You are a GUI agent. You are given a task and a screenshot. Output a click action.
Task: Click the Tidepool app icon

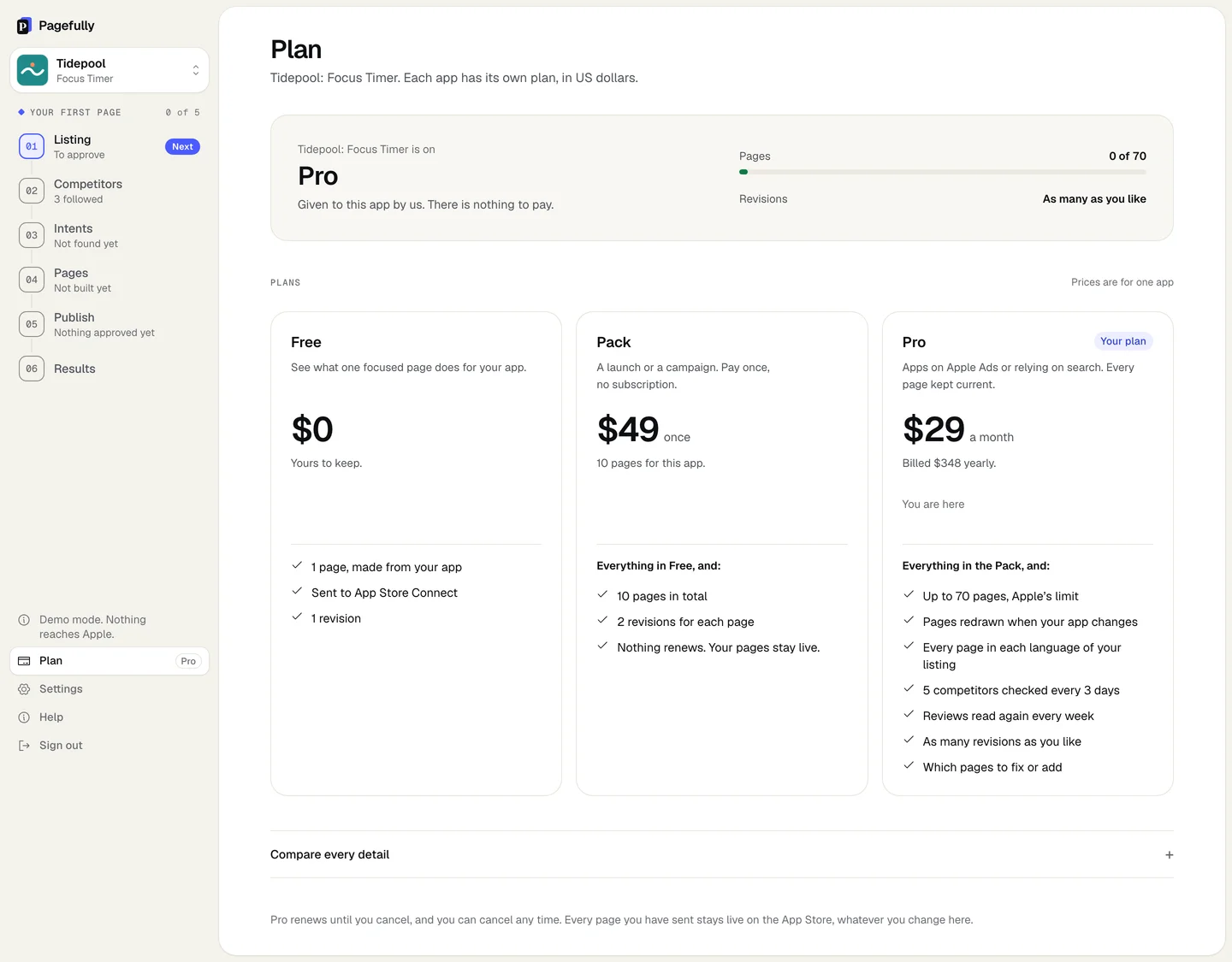click(33, 70)
